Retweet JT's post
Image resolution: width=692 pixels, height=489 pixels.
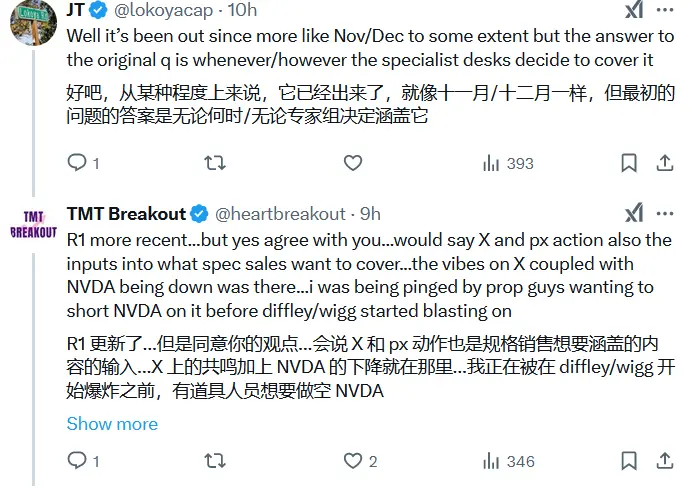214,162
